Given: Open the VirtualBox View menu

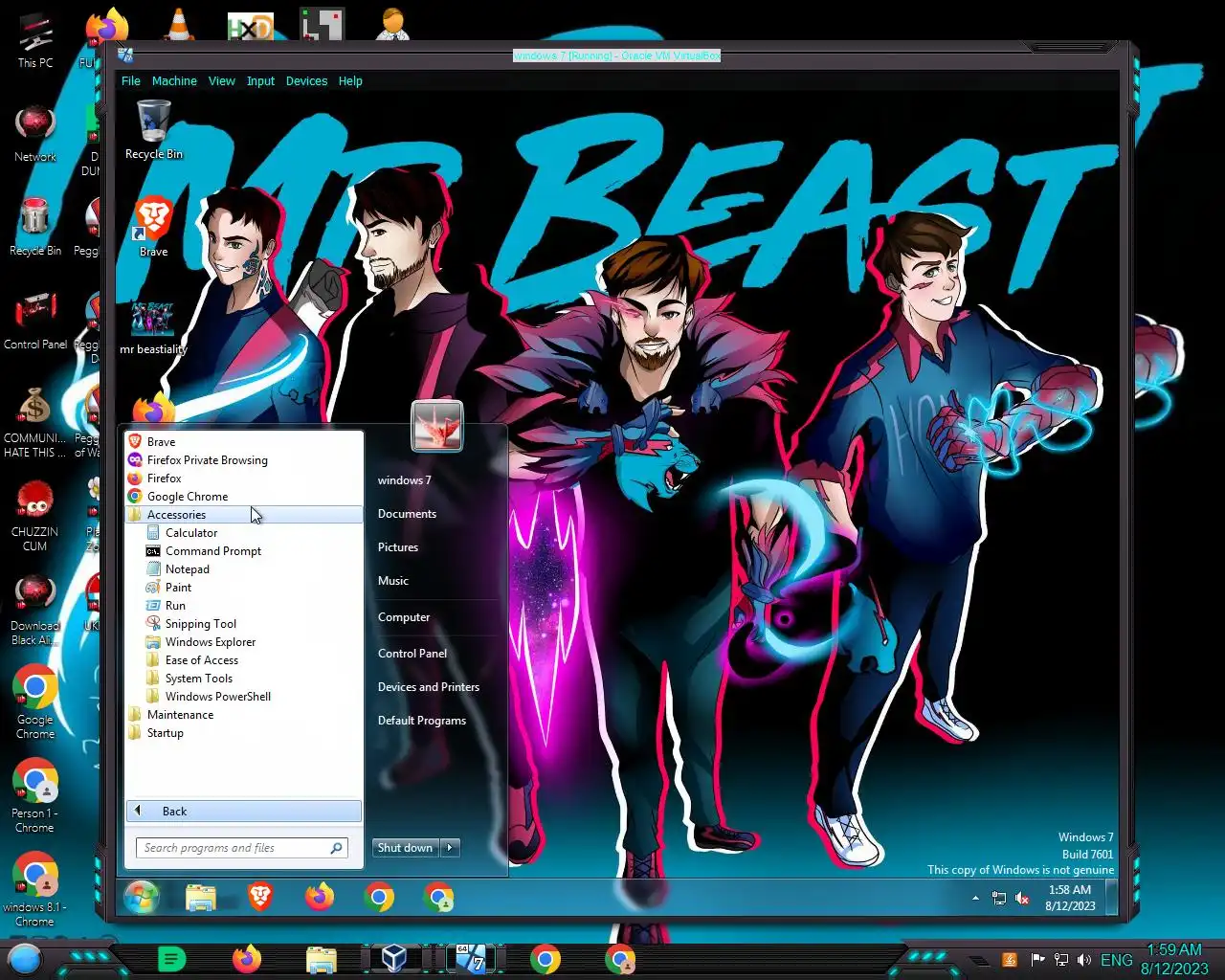Looking at the screenshot, I should 222,81.
